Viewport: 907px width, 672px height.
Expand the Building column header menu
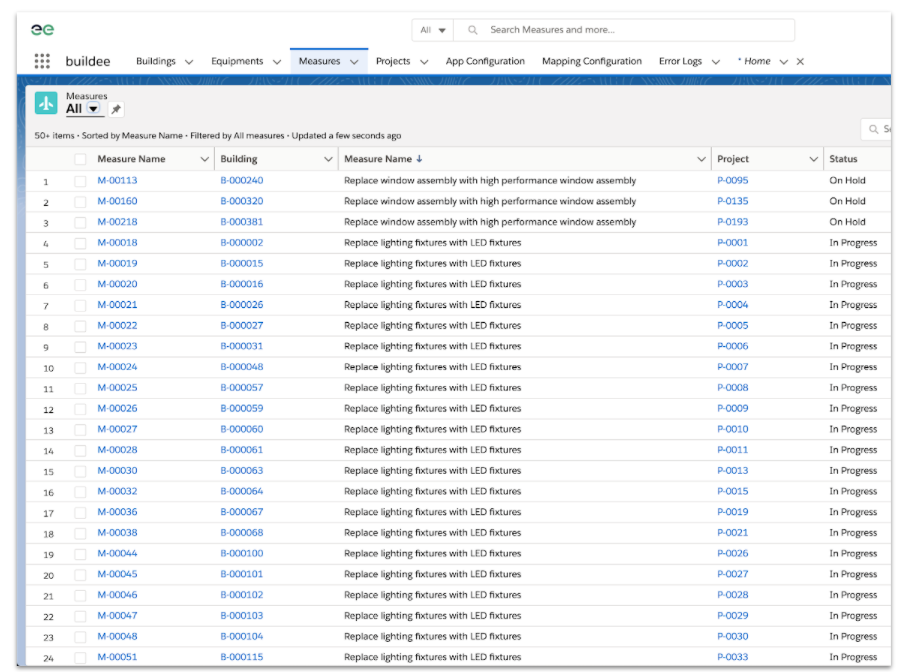point(328,159)
